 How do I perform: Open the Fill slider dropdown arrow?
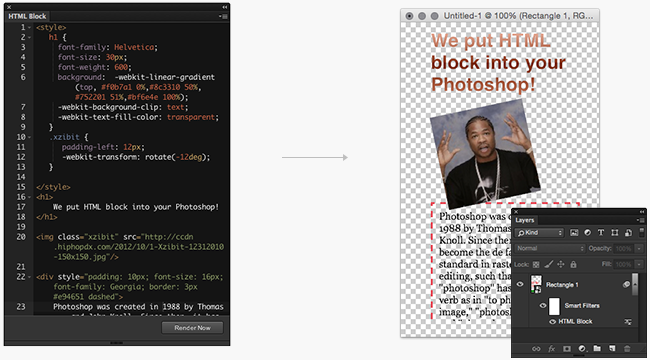(x=640, y=264)
